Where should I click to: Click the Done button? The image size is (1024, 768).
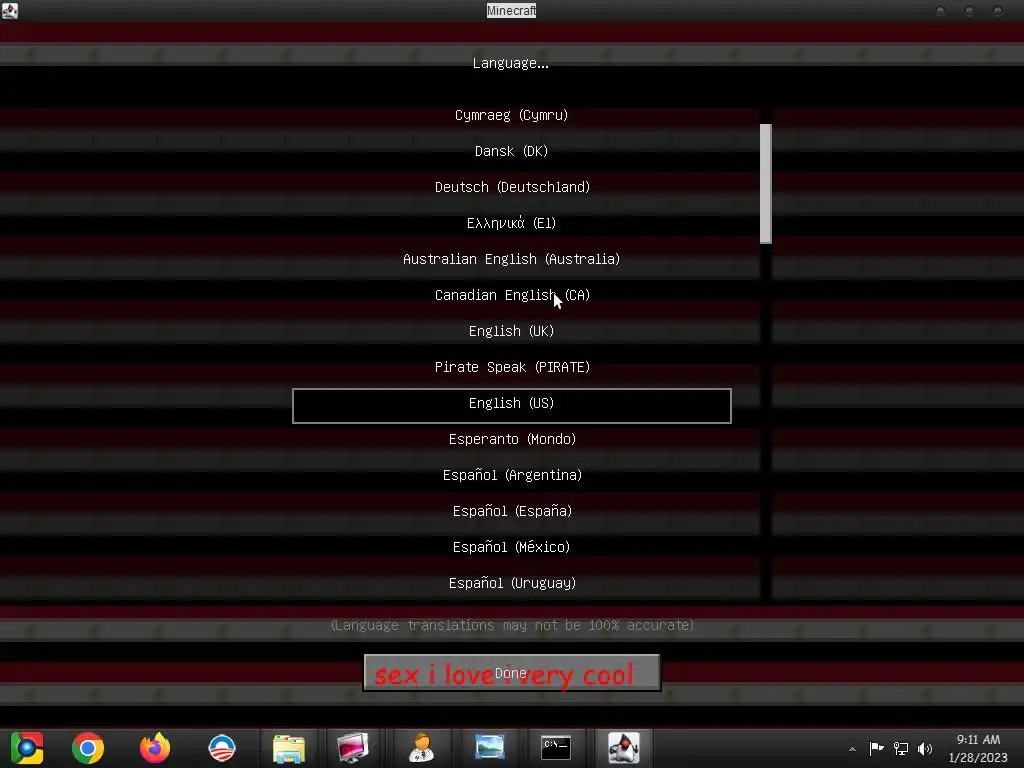(512, 673)
